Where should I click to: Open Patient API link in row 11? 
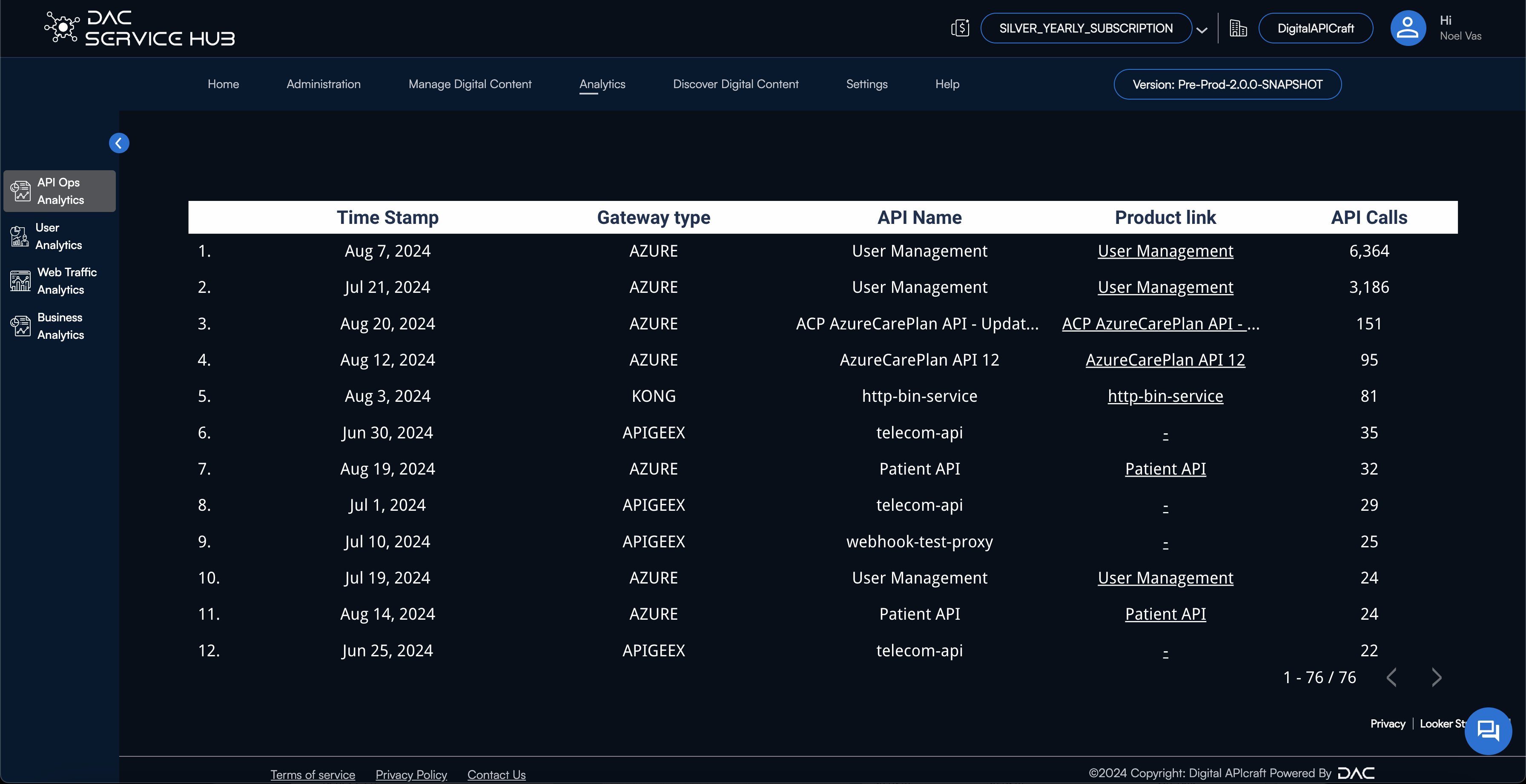(x=1165, y=614)
